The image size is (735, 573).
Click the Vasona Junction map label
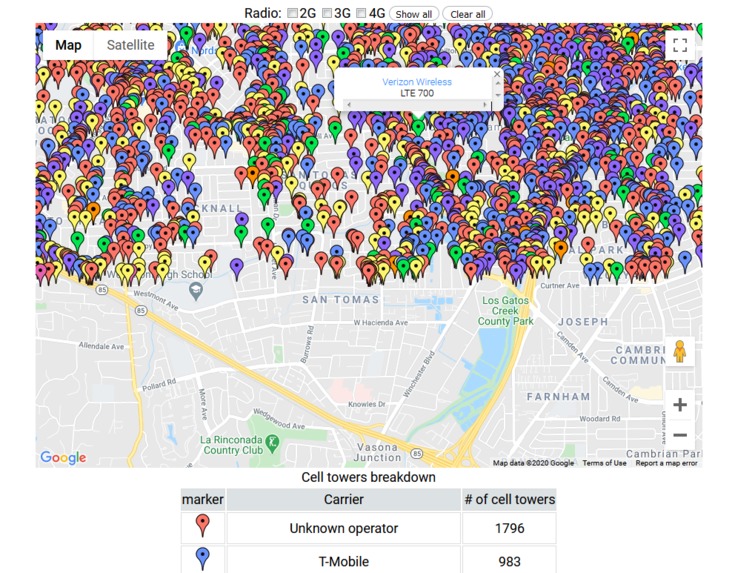[x=377, y=452]
